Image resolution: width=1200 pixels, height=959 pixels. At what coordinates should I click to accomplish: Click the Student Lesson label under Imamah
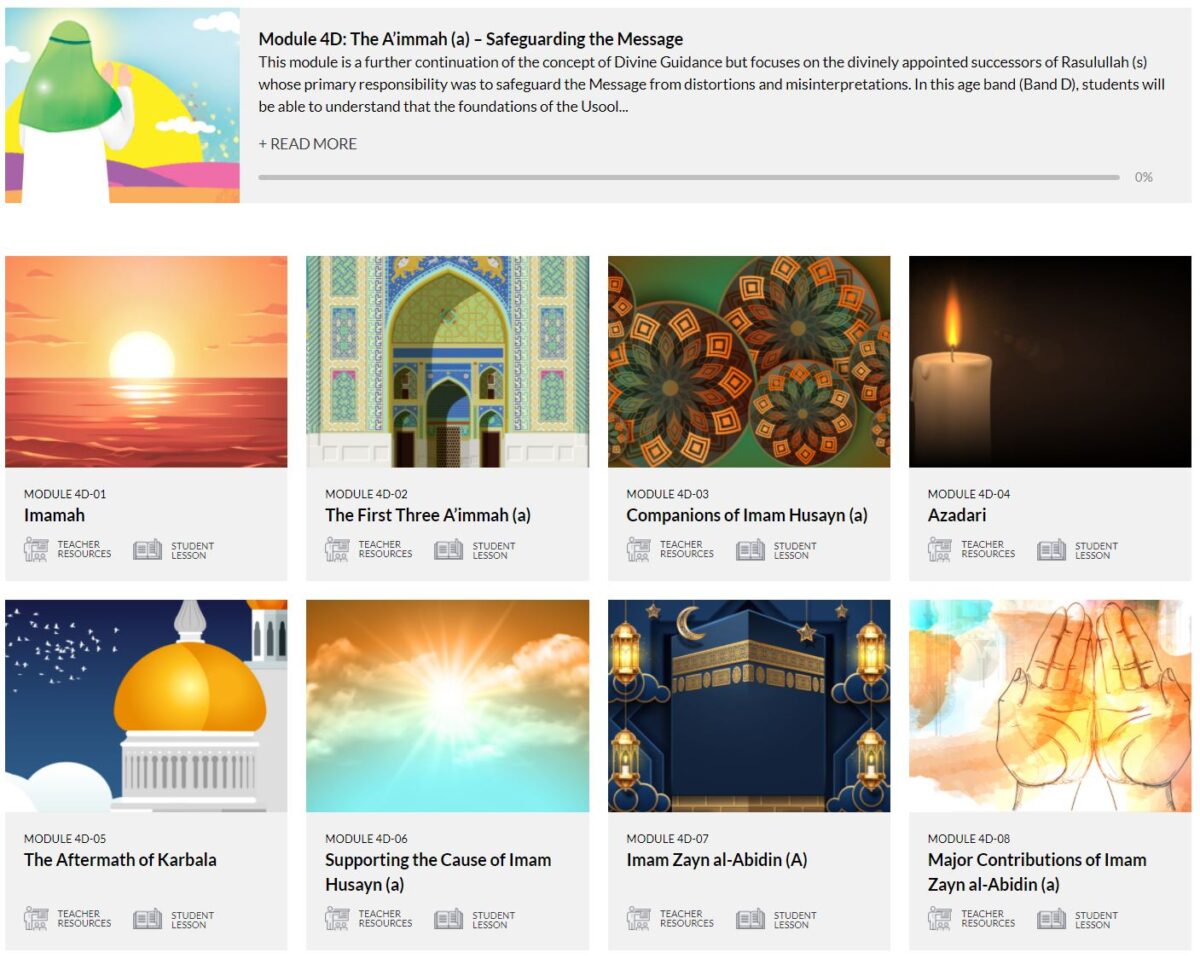pyautogui.click(x=192, y=551)
